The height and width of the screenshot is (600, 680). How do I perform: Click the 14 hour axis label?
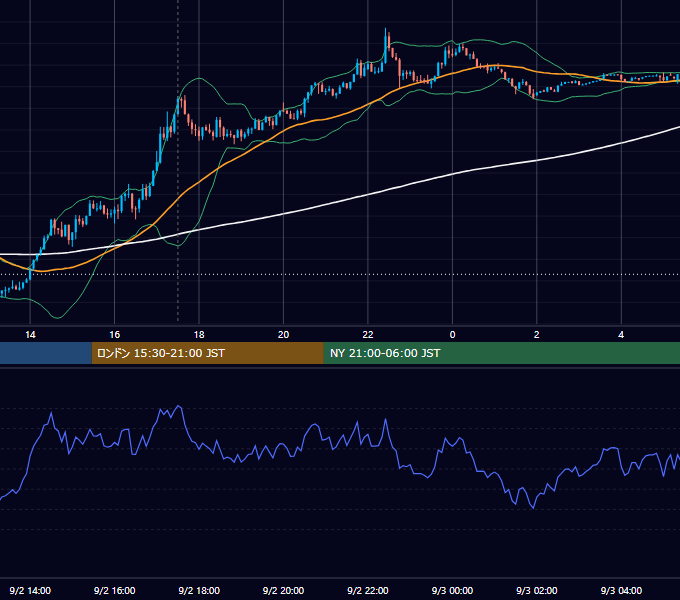point(30,335)
